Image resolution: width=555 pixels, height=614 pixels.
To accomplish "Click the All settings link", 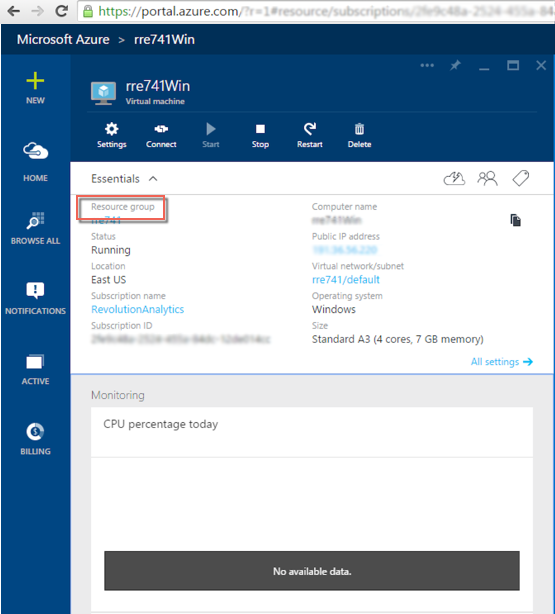I will tap(502, 361).
